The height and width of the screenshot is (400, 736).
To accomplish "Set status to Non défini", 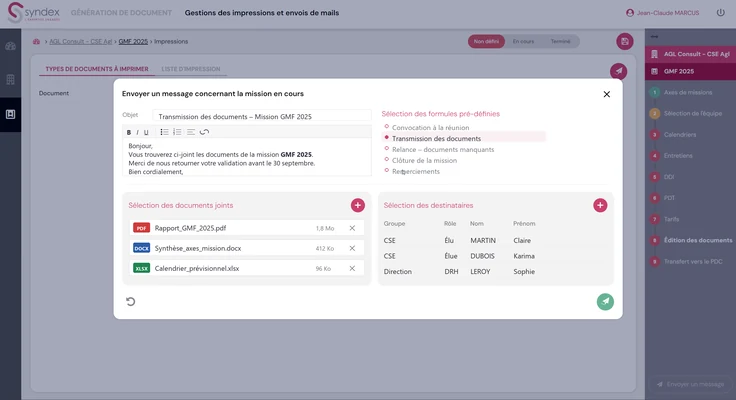I will tap(486, 41).
